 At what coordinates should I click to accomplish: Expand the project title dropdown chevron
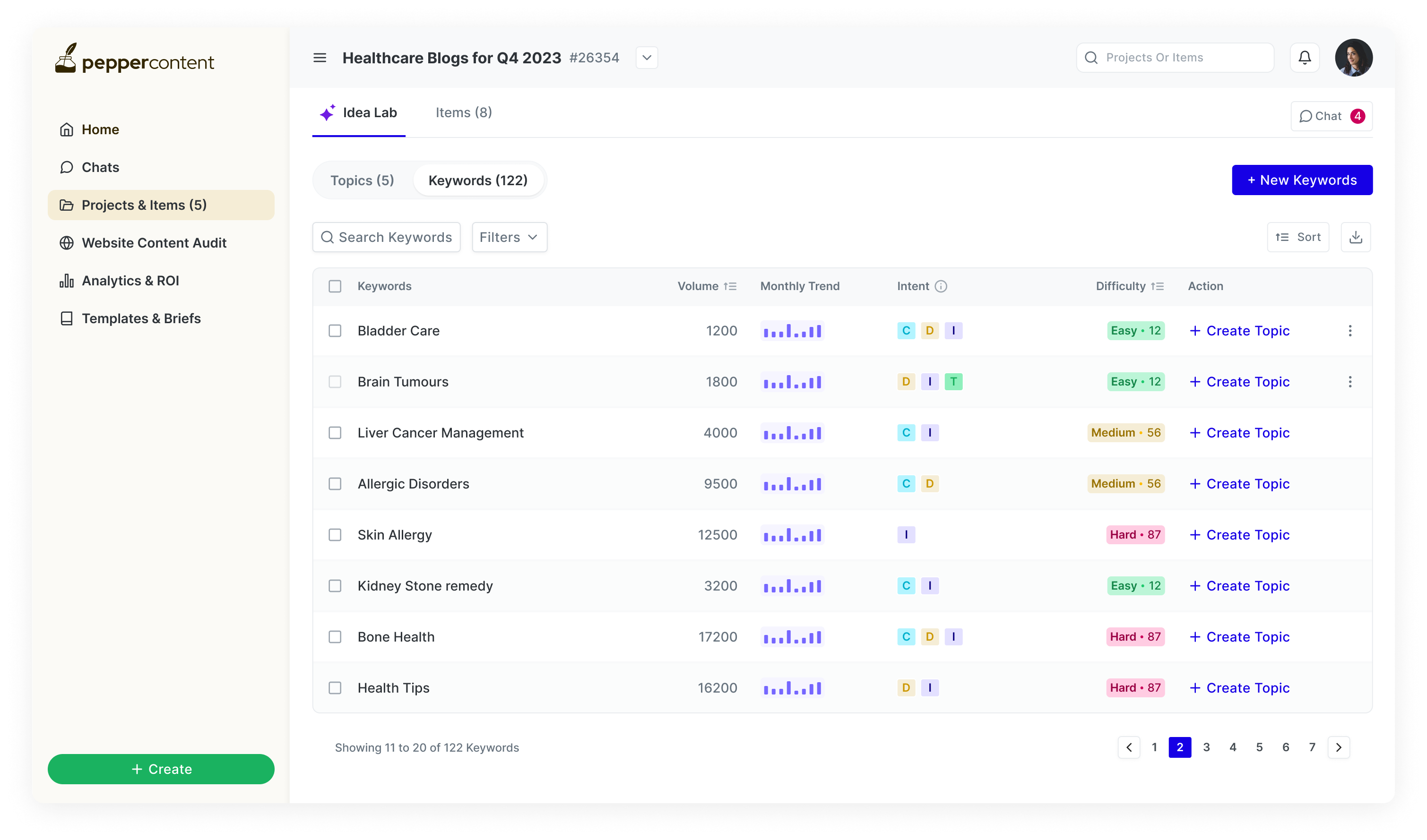click(647, 58)
